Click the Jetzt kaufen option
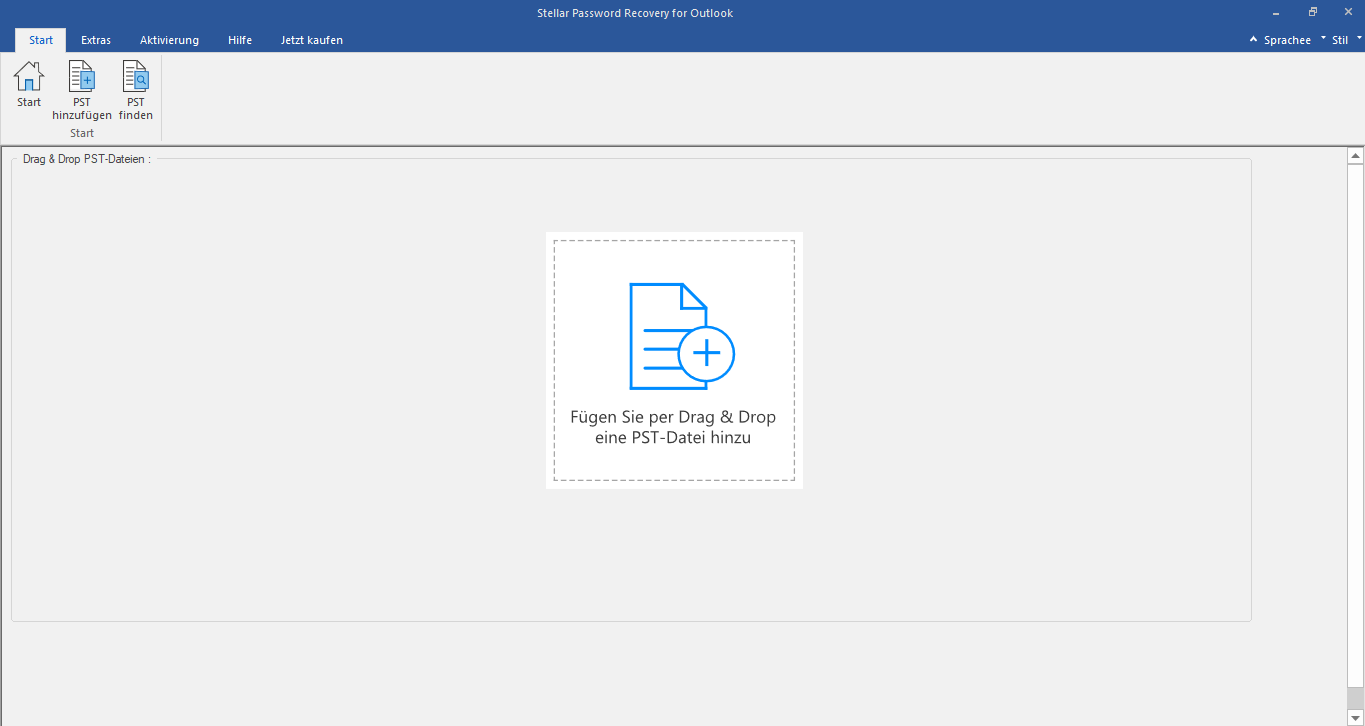 311,40
